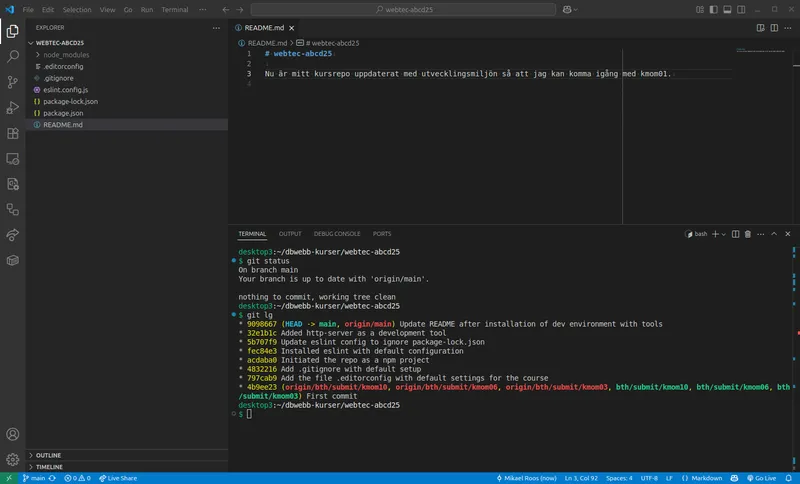The image size is (800, 484).
Task: Open the View menu
Action: [x=107, y=9]
